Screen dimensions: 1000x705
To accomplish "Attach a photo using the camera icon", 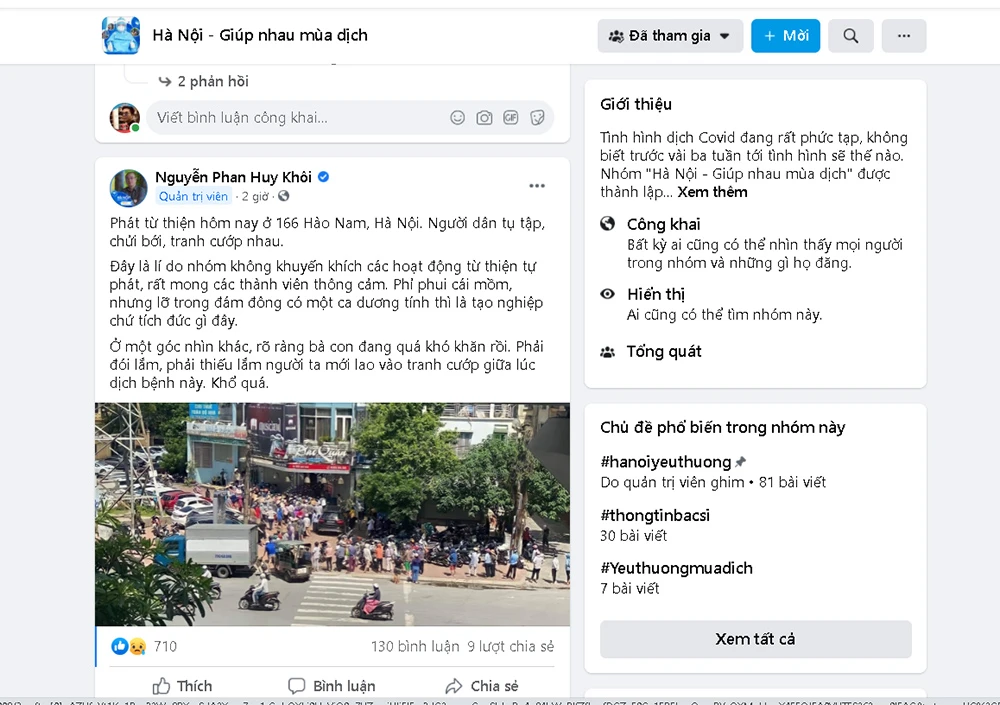I will pyautogui.click(x=484, y=117).
